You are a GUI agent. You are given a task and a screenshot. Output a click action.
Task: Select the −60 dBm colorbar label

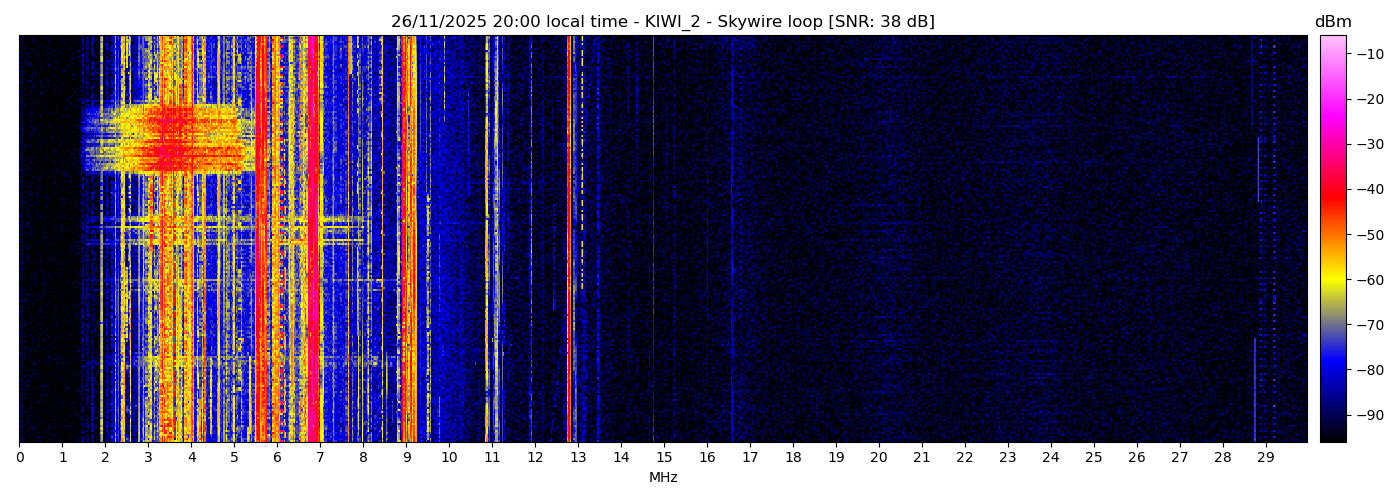pyautogui.click(x=1369, y=280)
